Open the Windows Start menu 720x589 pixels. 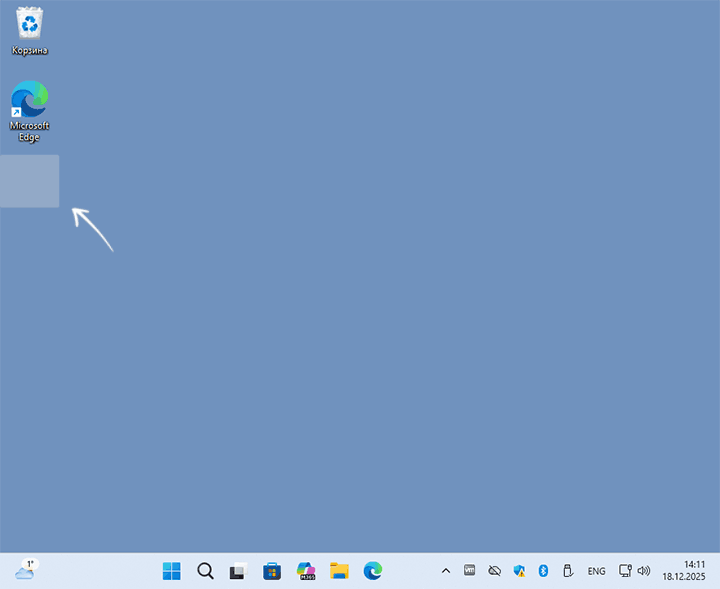(x=172, y=571)
